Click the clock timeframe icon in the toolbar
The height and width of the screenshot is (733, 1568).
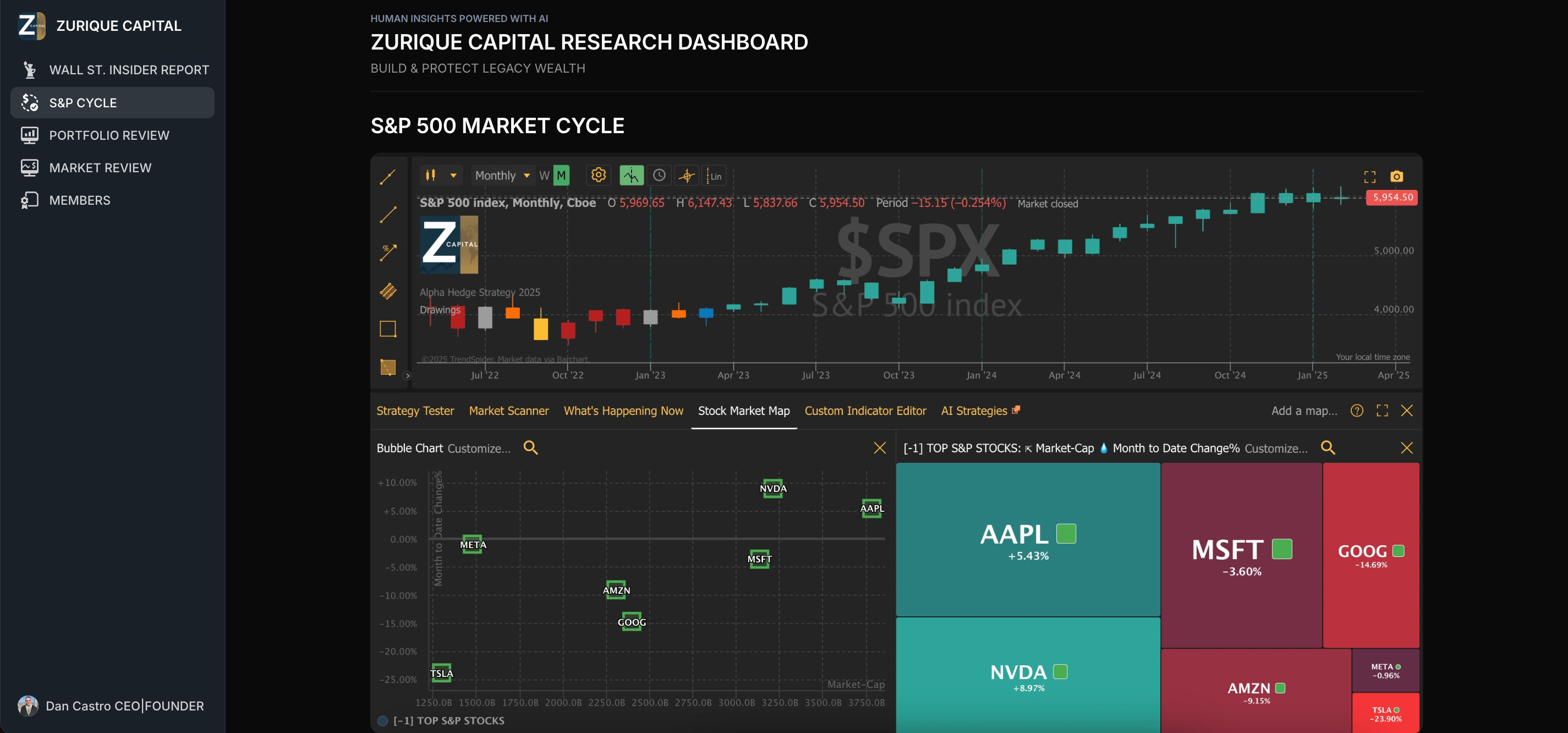659,176
